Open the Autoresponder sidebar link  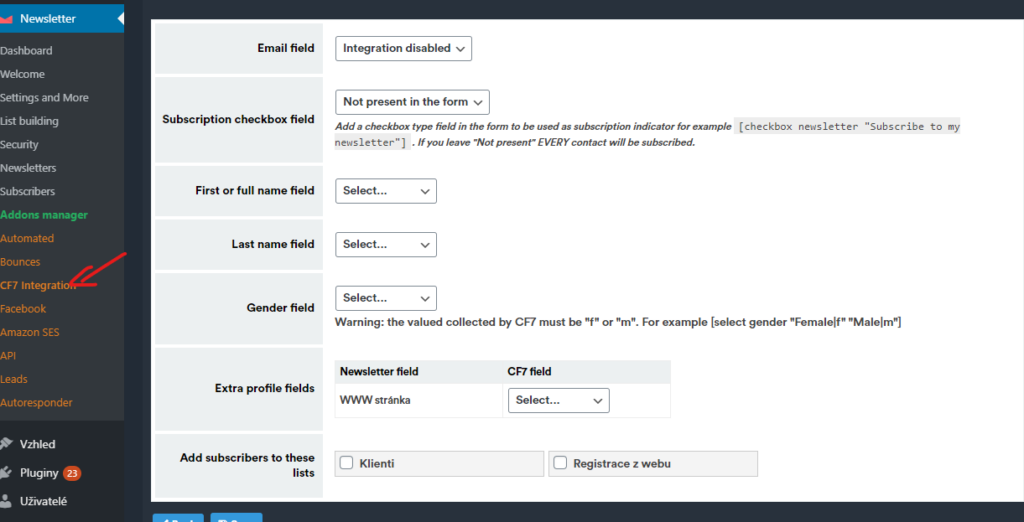[x=36, y=403]
